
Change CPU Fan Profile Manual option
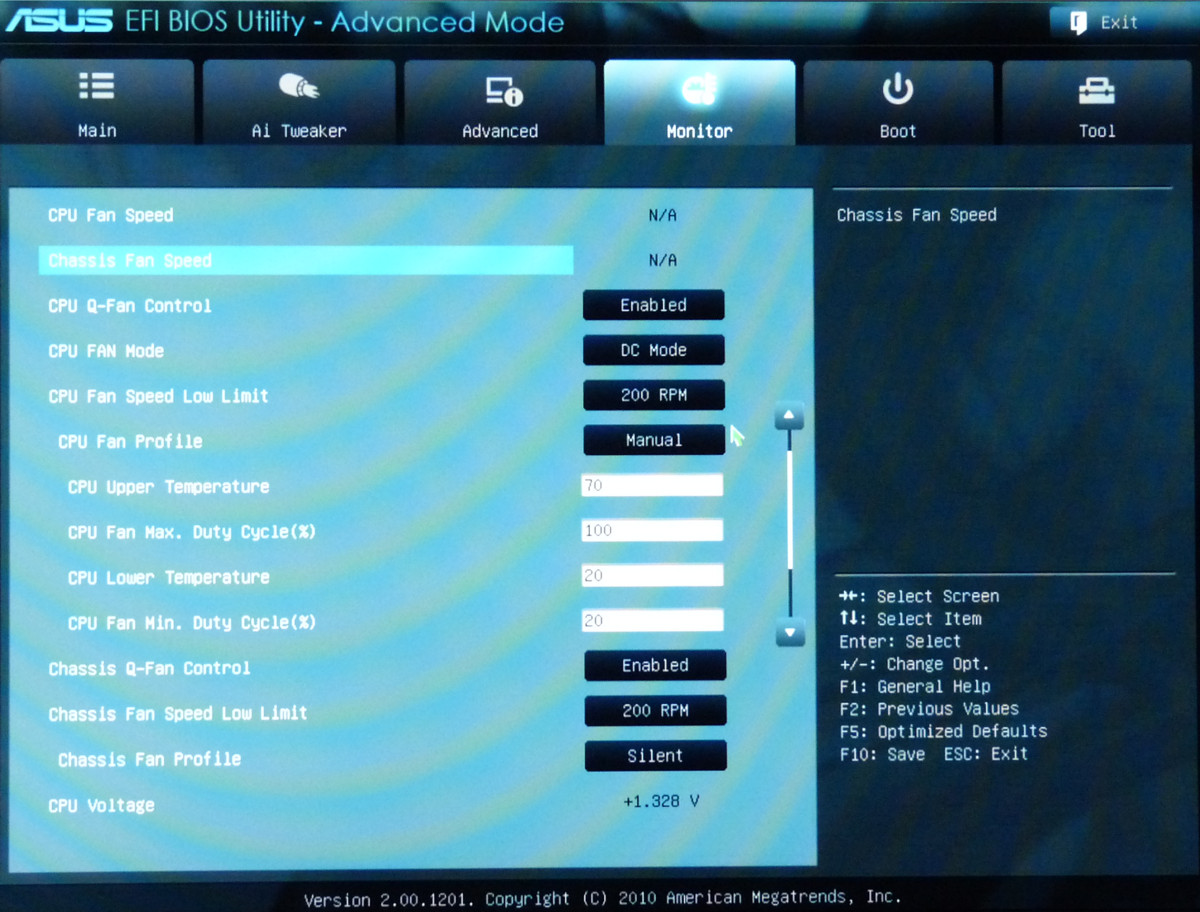point(654,440)
